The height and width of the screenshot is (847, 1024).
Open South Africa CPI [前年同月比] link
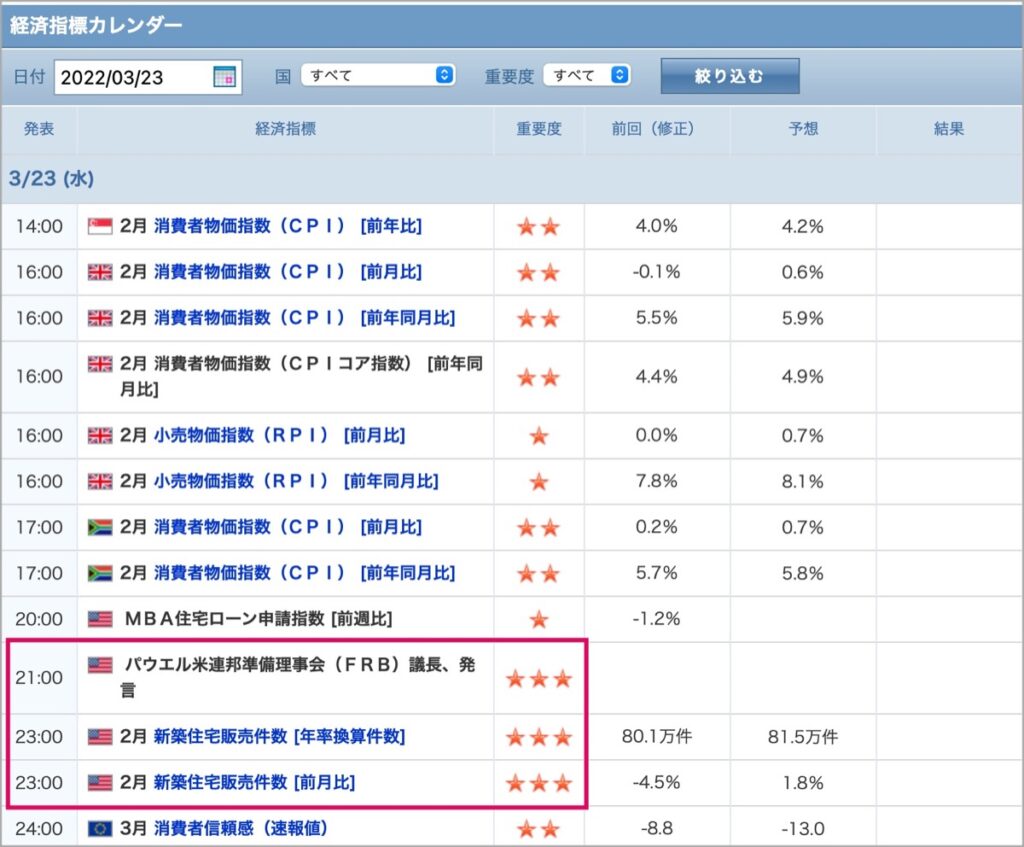[304, 573]
